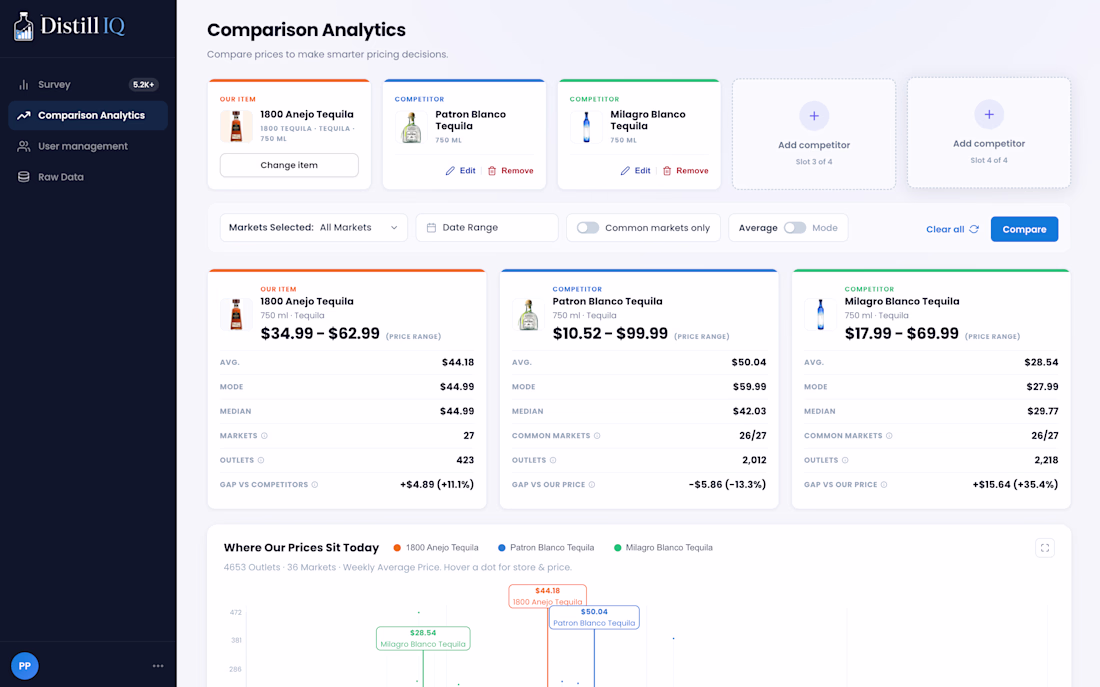This screenshot has width=1100, height=687.
Task: Click the calendar icon in Date Range field
Action: point(431,227)
